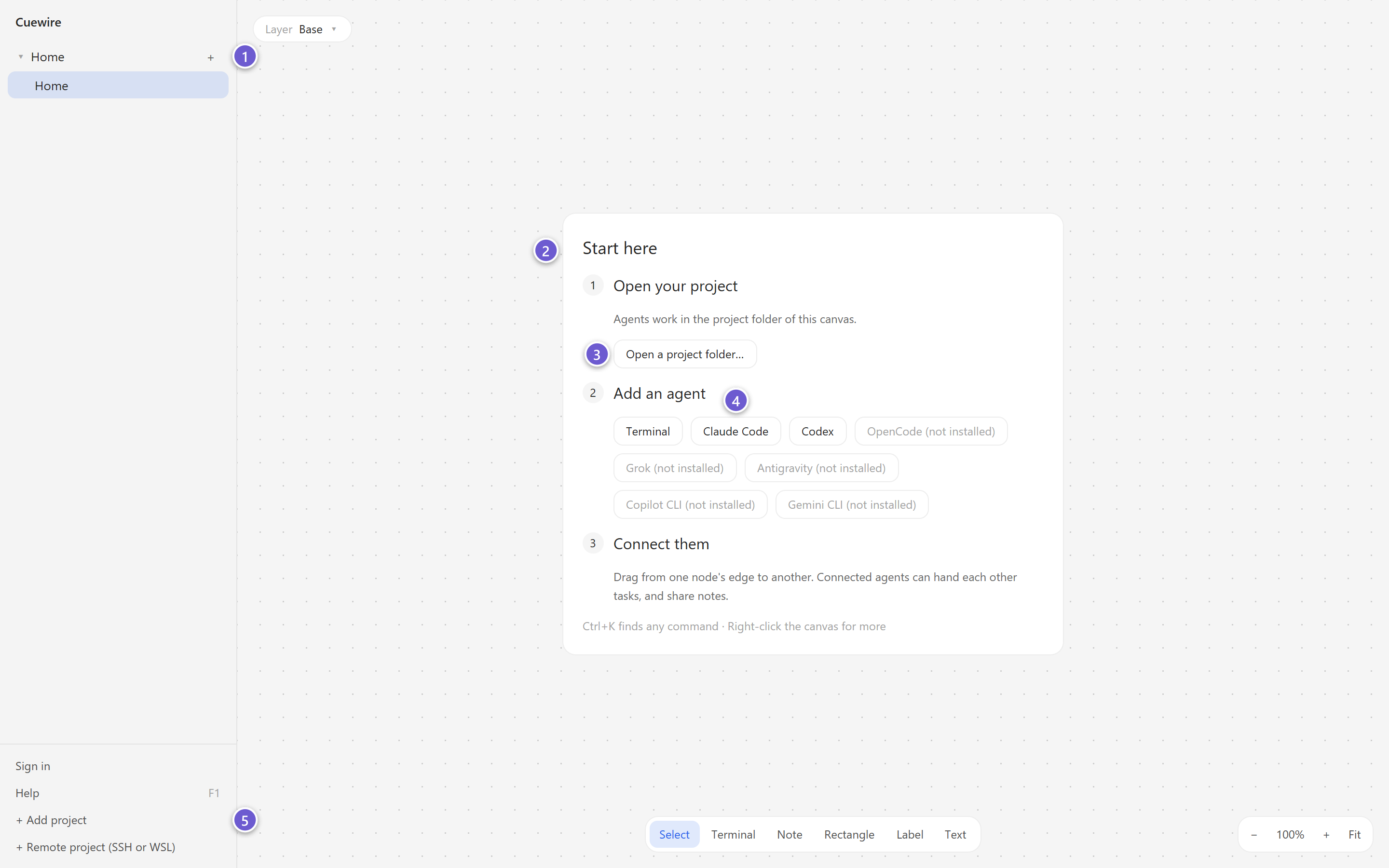Click Grok (not installed) option
This screenshot has width=1389, height=868.
674,468
